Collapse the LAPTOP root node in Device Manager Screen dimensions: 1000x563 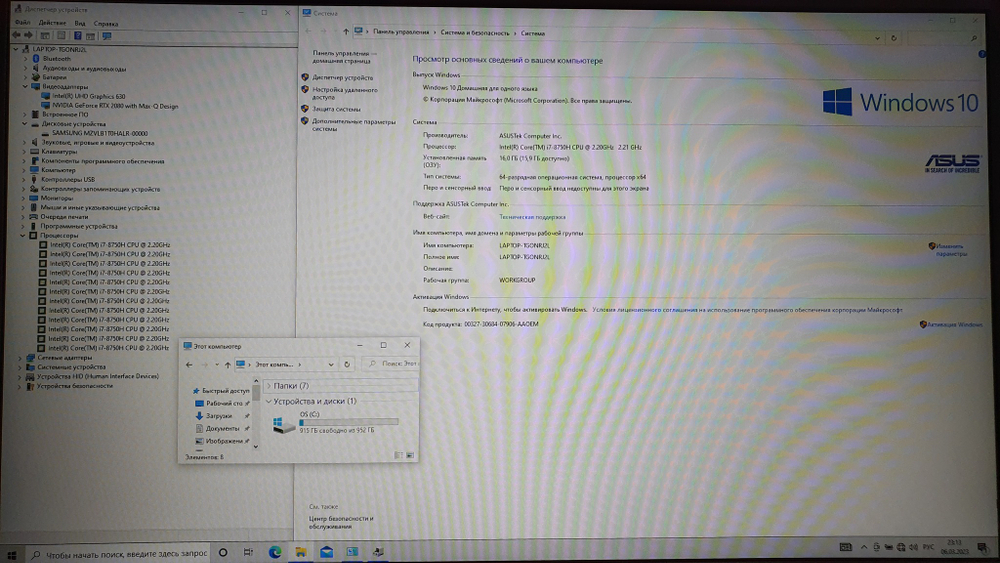click(16, 49)
